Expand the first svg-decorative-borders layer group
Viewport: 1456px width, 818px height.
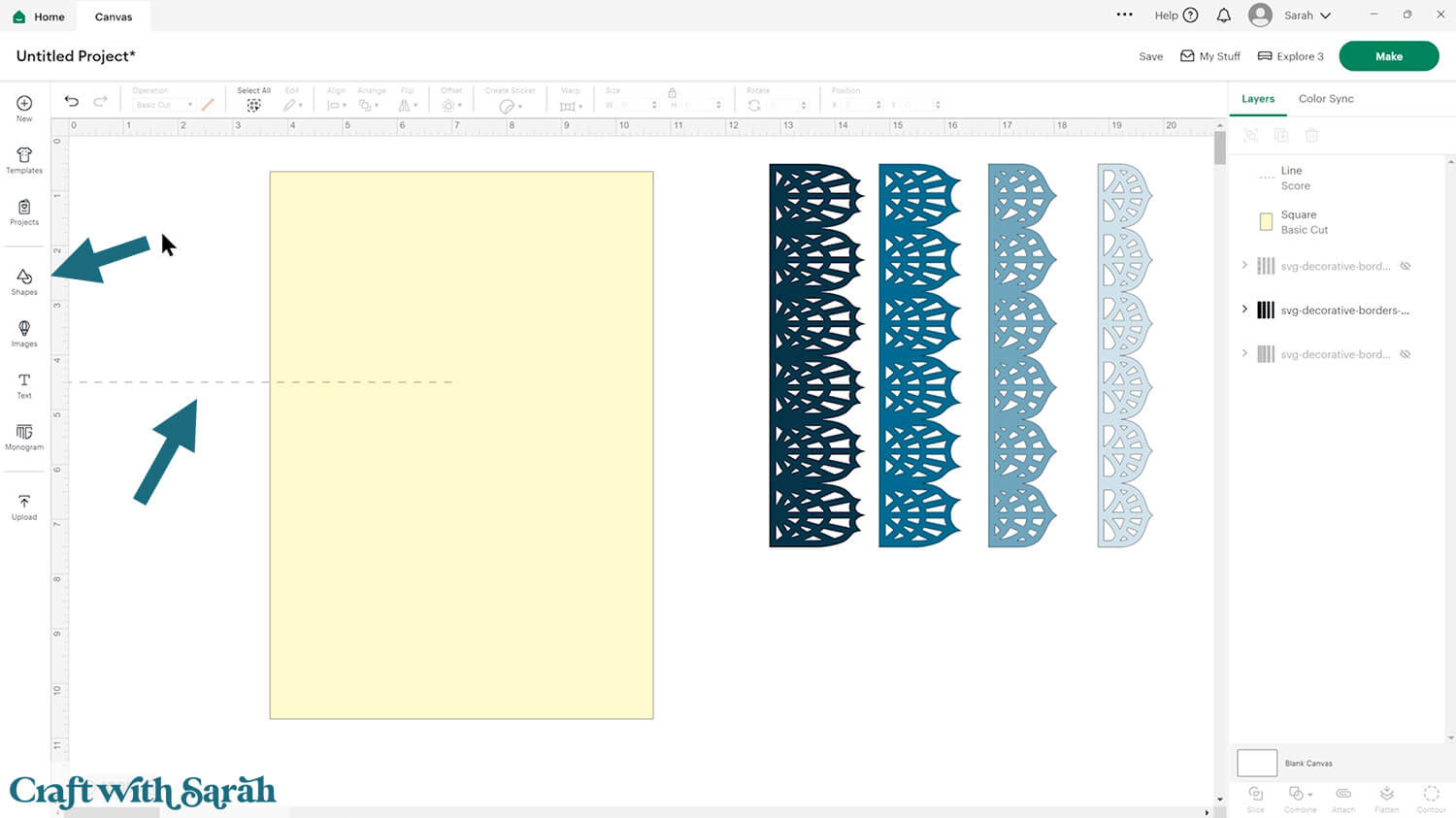tap(1244, 265)
